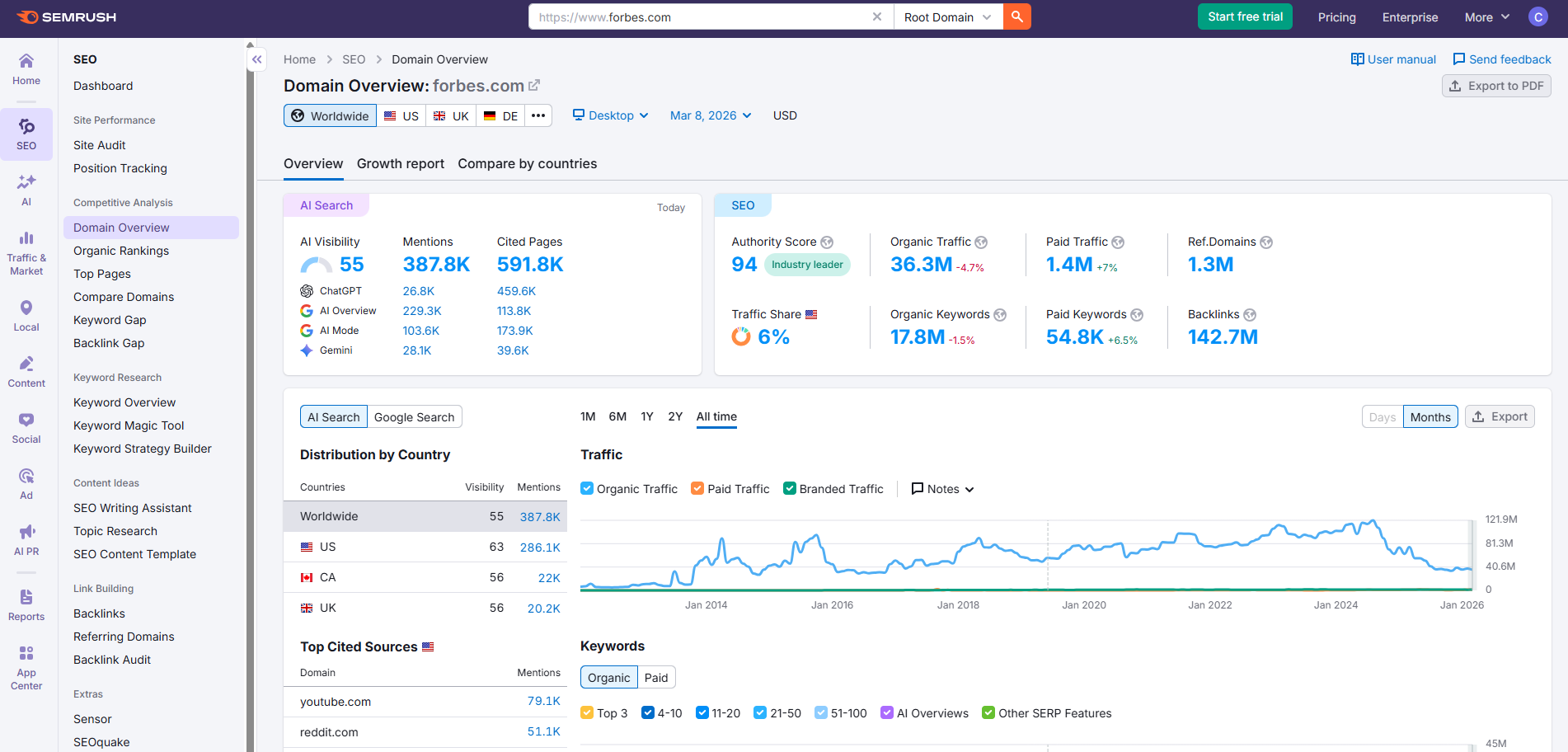Uncheck the 11-20 keyword position filter
Screen dimensions: 1568x752
coord(703,712)
